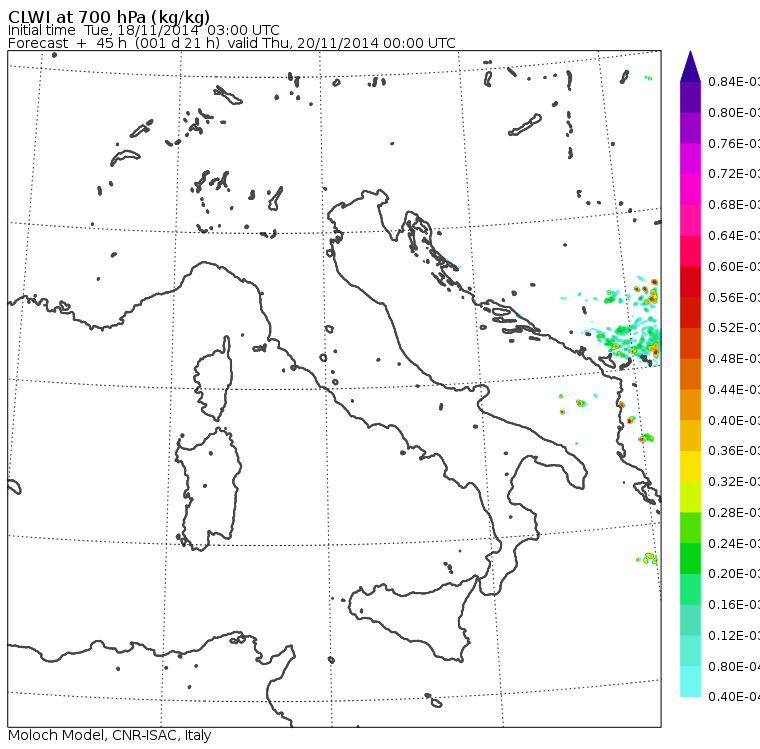Click the 0.40E-04 legend label
Screen dimensions: 760x749
pyautogui.click(x=734, y=697)
